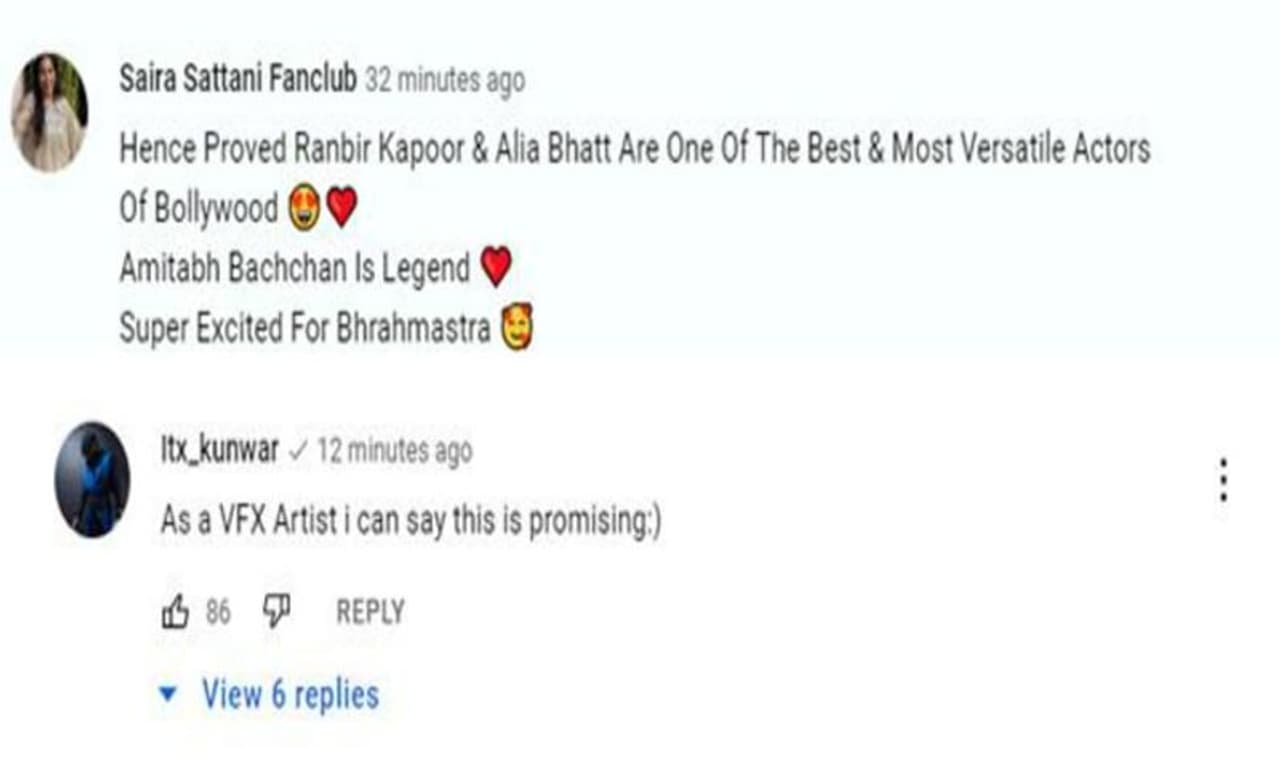
Task: Click the smiling emoji after Bhrahmastra
Action: coord(517,328)
